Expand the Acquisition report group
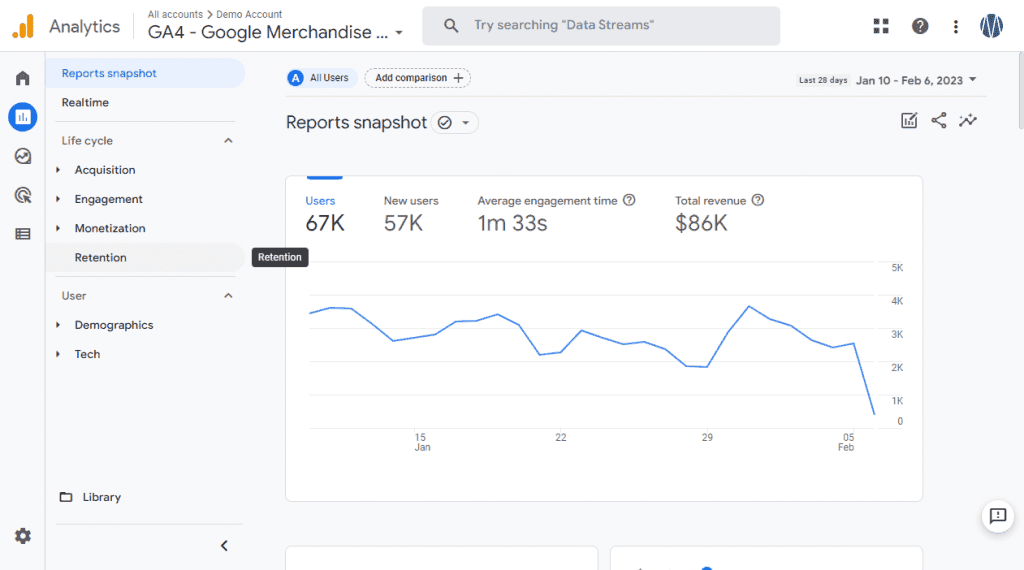Screen dimensions: 1024x570 pos(104,170)
